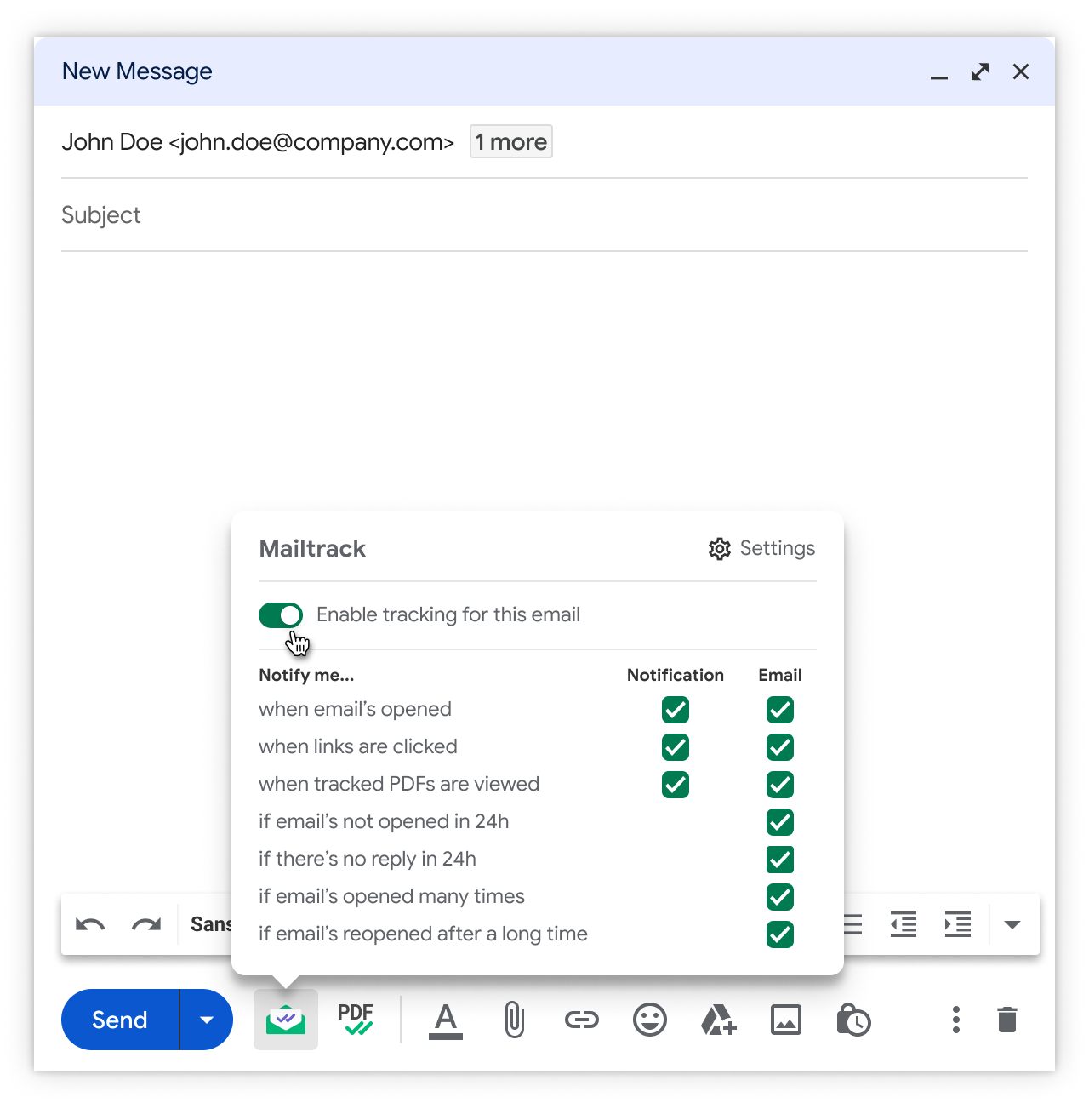This screenshot has width=1089, height=1120.
Task: Open text formatting options
Action: point(446,1020)
